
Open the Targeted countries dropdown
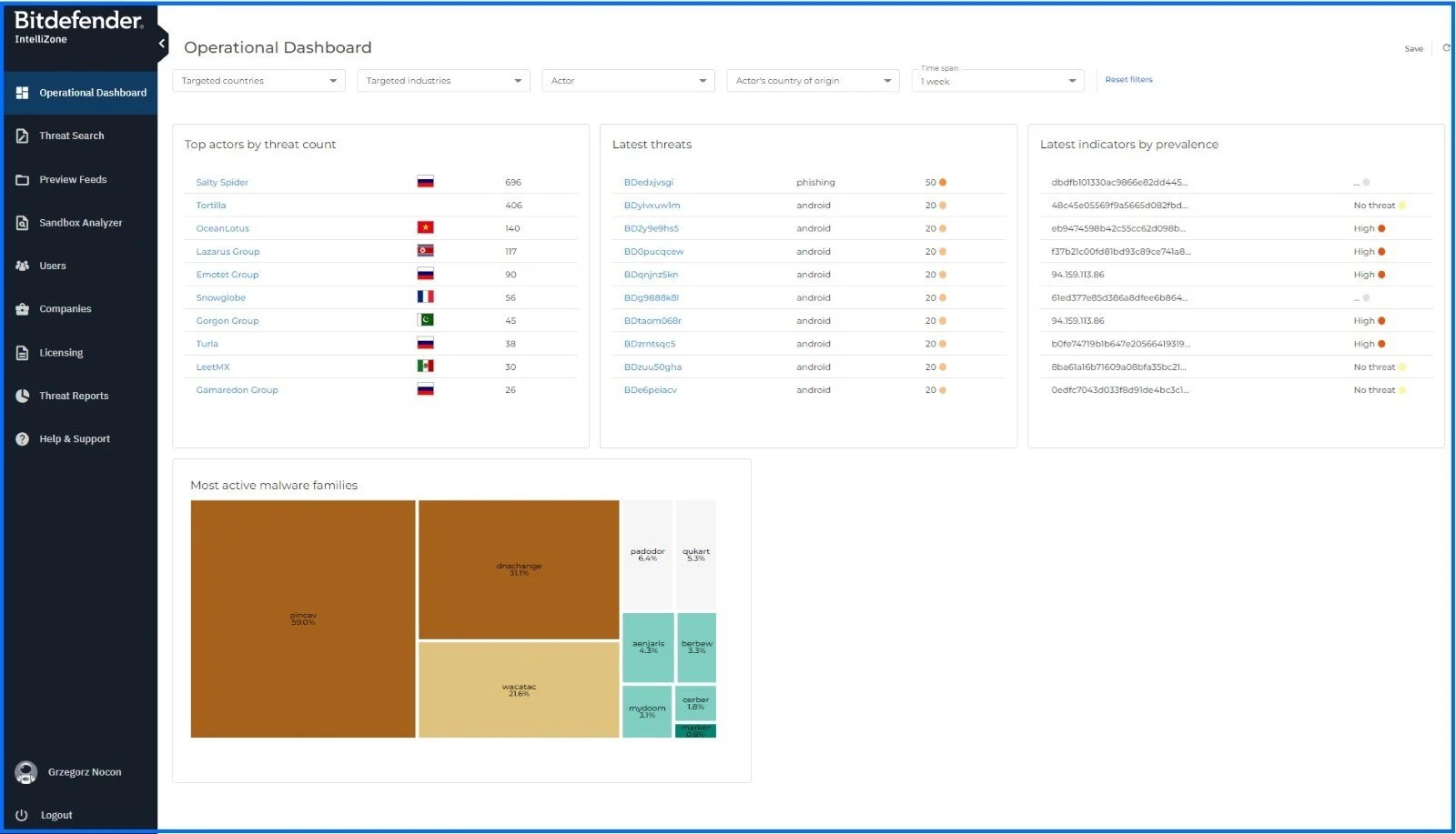258,81
